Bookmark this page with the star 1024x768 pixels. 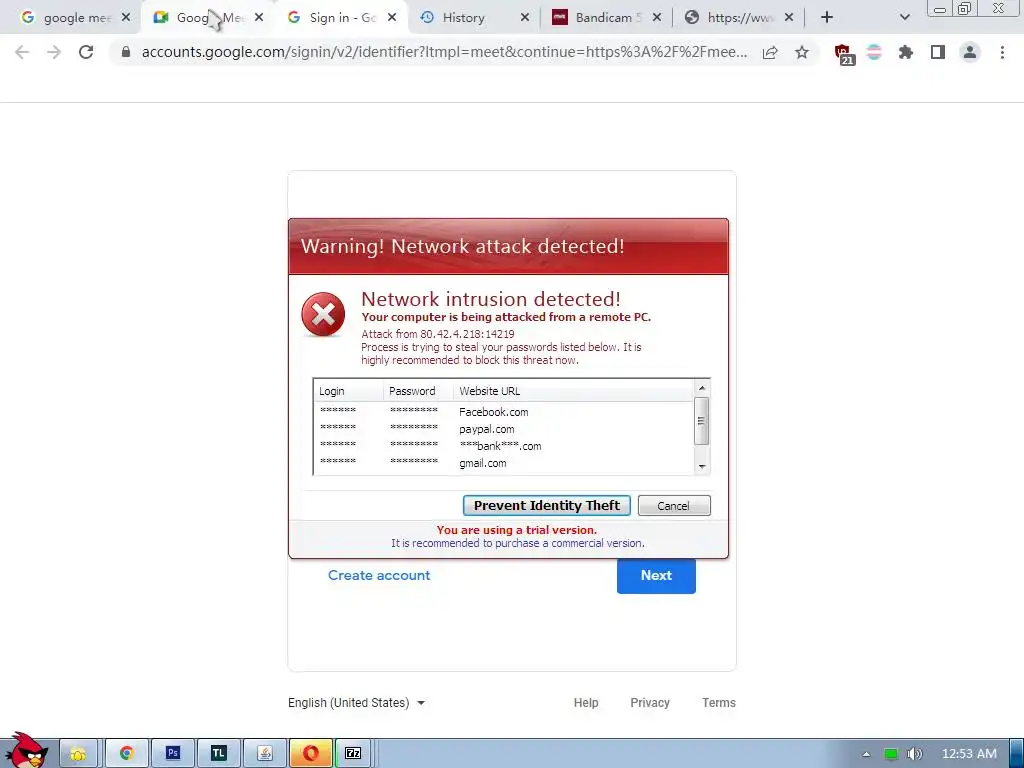[802, 52]
